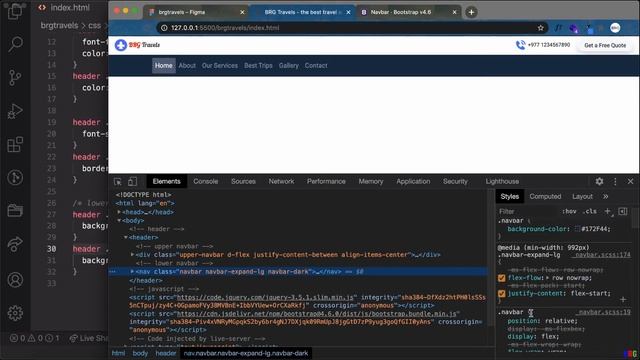The width and height of the screenshot is (640, 360).
Task: Click Get a Free Quote button
Action: coord(605,45)
